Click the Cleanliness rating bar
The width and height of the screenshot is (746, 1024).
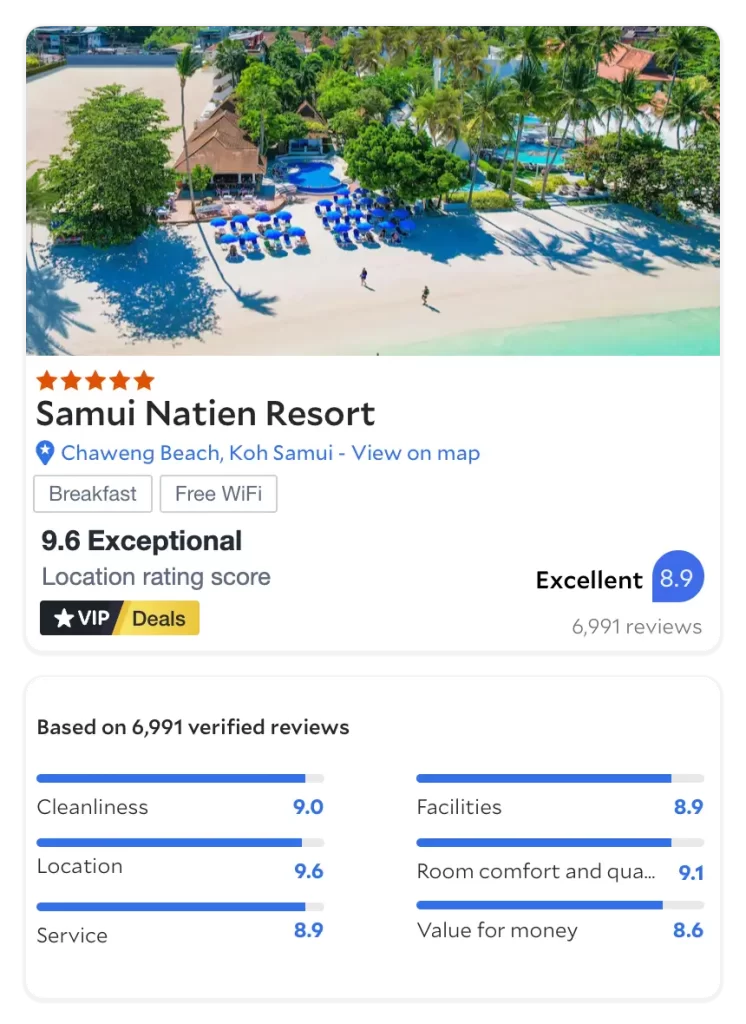click(180, 778)
